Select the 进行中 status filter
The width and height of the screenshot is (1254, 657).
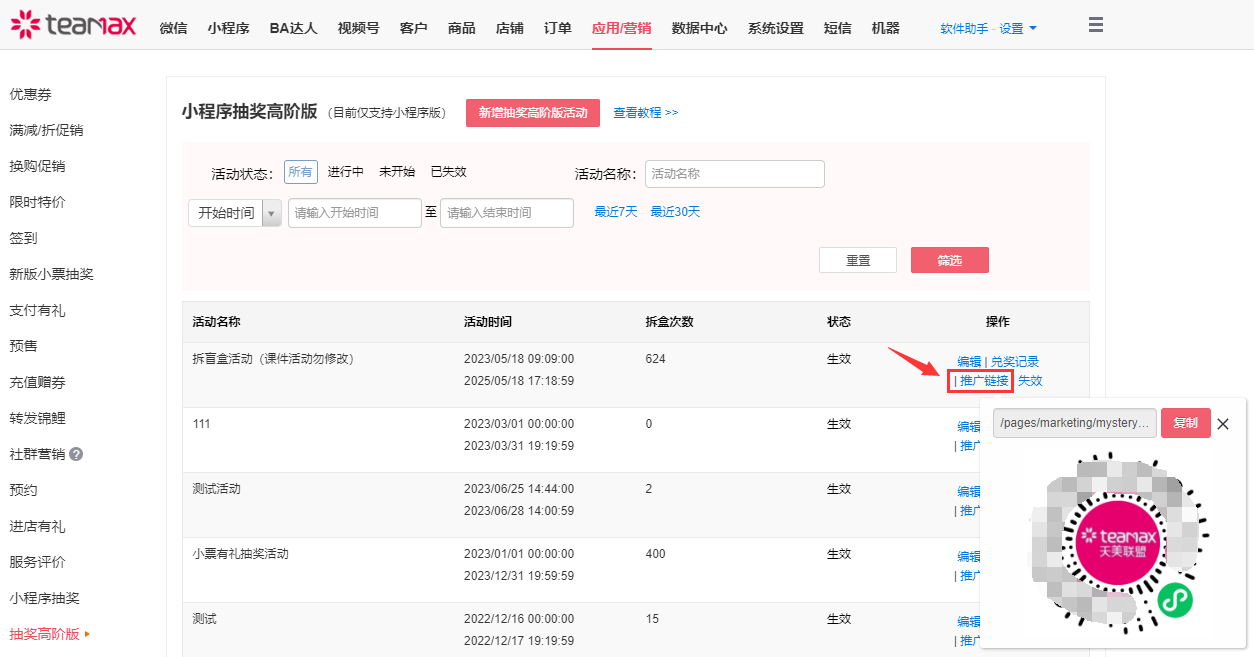(x=346, y=172)
